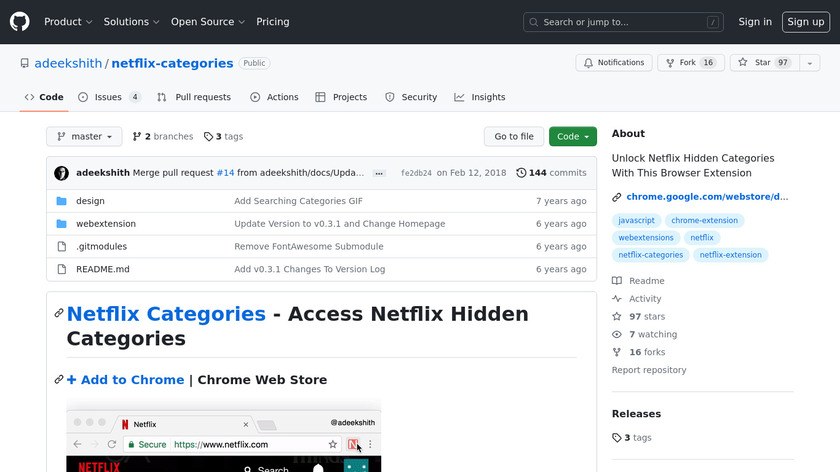View the 2 branches link
Image resolution: width=840 pixels, height=472 pixels.
click(x=163, y=137)
